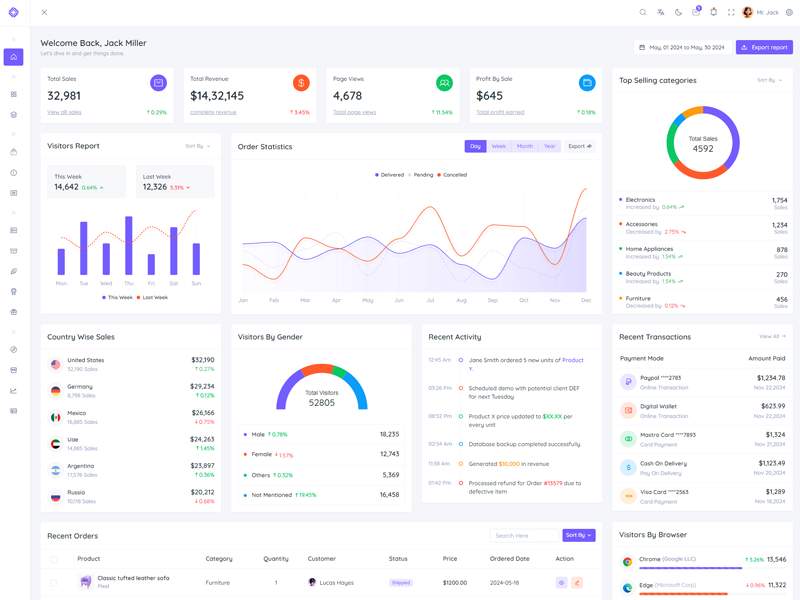This screenshot has height=600, width=800.
Task: Toggle dark mode with moon icon
Action: 678,13
